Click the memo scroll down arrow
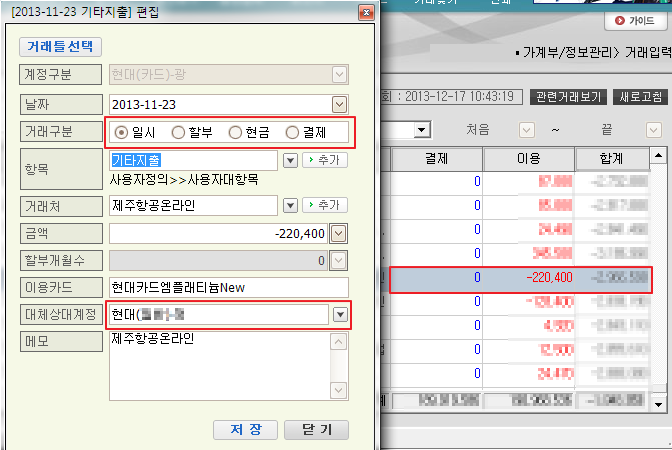The height and width of the screenshot is (450, 672). point(339,390)
